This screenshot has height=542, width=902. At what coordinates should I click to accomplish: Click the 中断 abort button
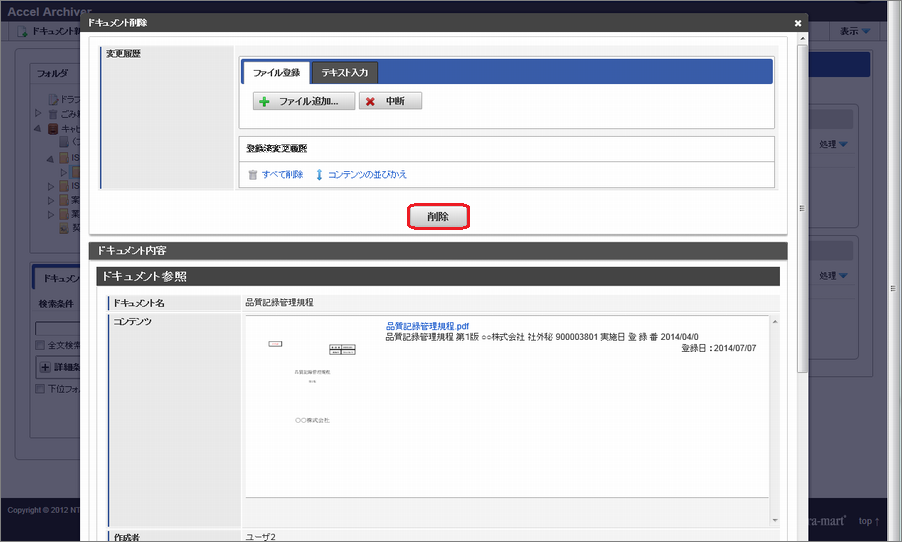(x=390, y=101)
